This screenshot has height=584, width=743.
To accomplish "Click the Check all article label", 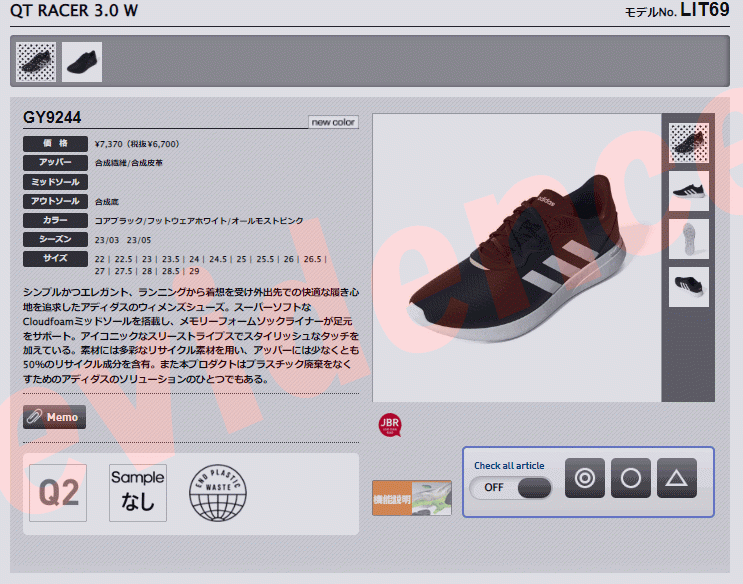I will coord(509,465).
